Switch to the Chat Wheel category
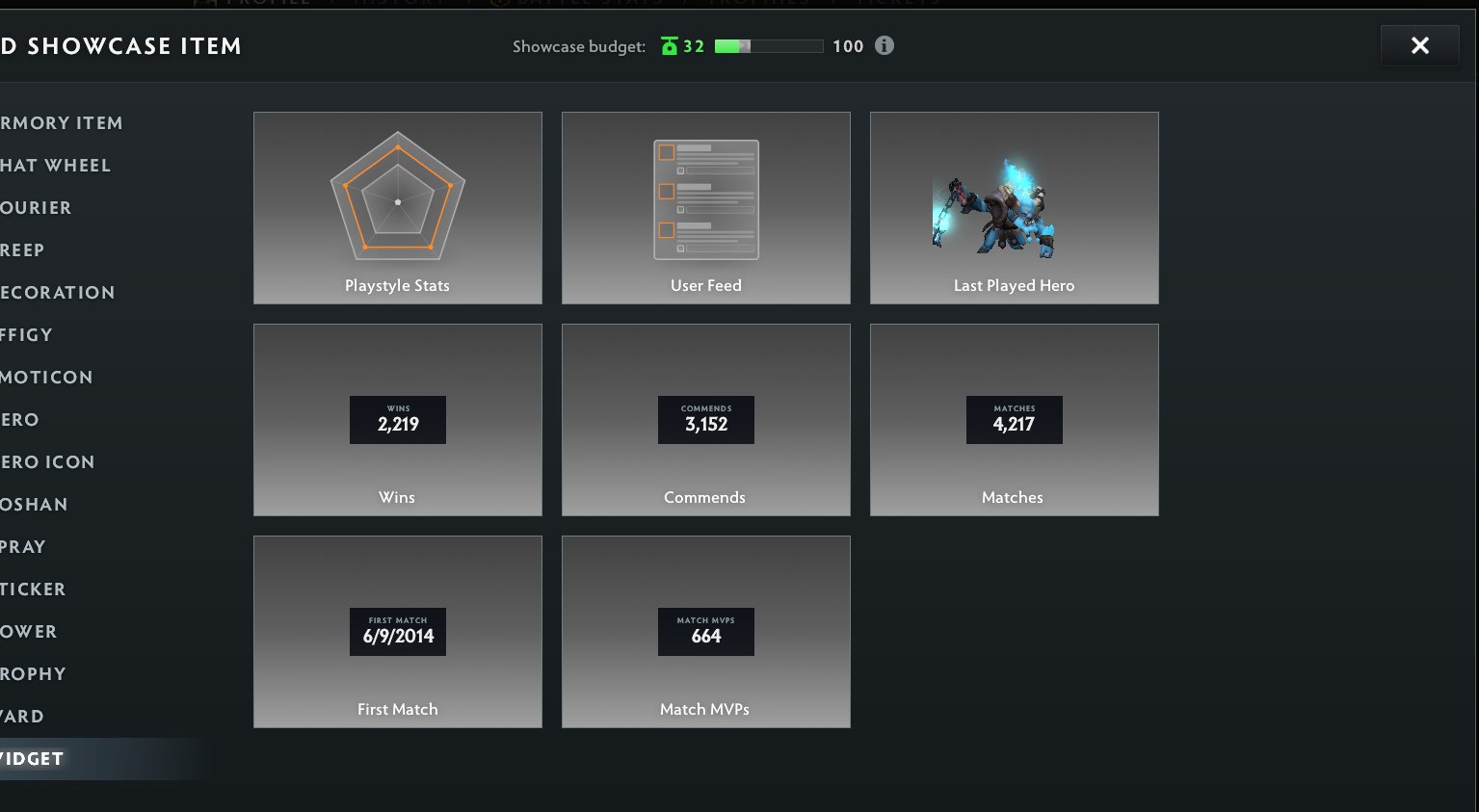1479x812 pixels. click(x=55, y=166)
